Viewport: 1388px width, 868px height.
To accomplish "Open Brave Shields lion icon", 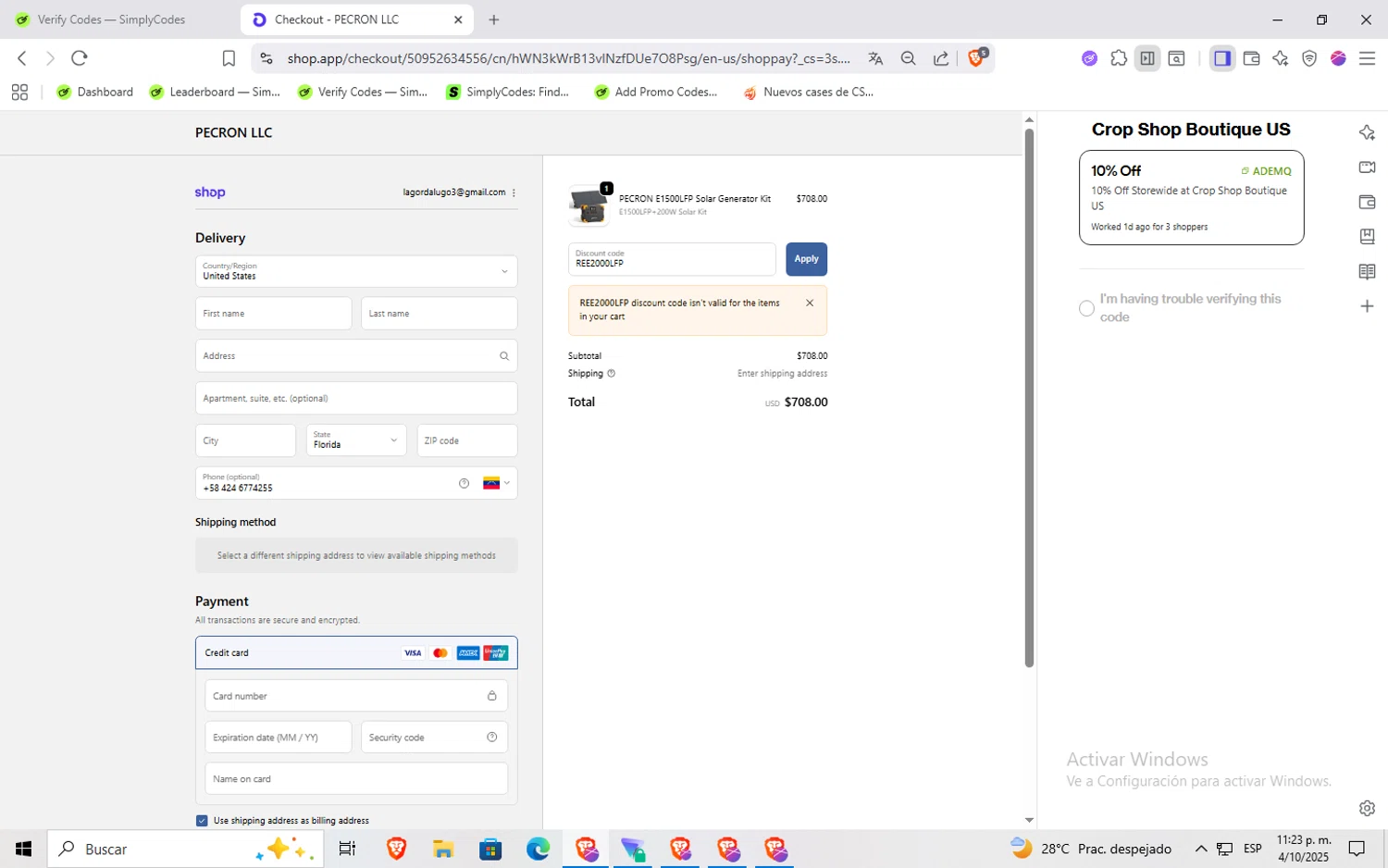I will pos(976,57).
